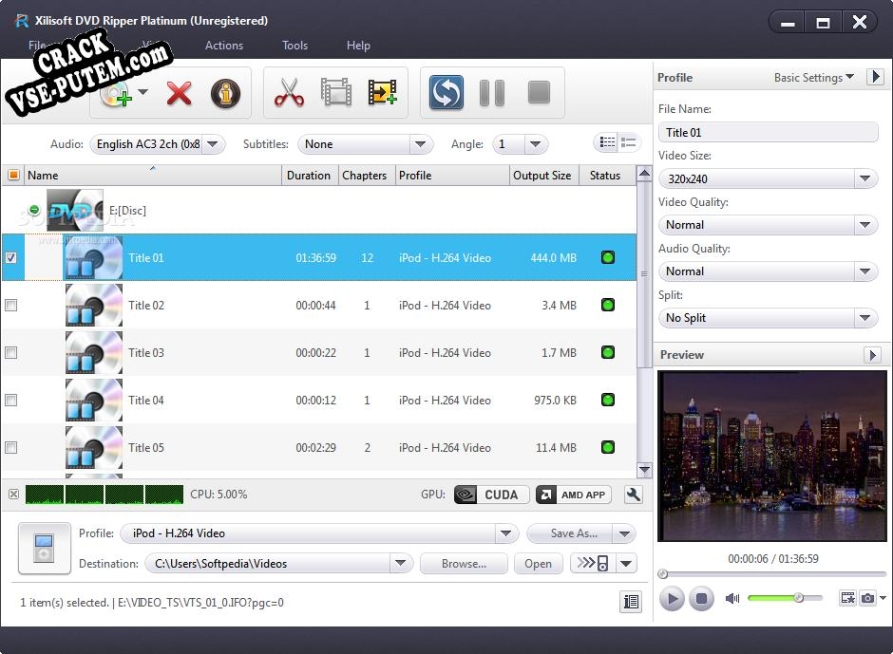Check the Title 03 checkbox
The image size is (893, 654).
click(x=11, y=353)
